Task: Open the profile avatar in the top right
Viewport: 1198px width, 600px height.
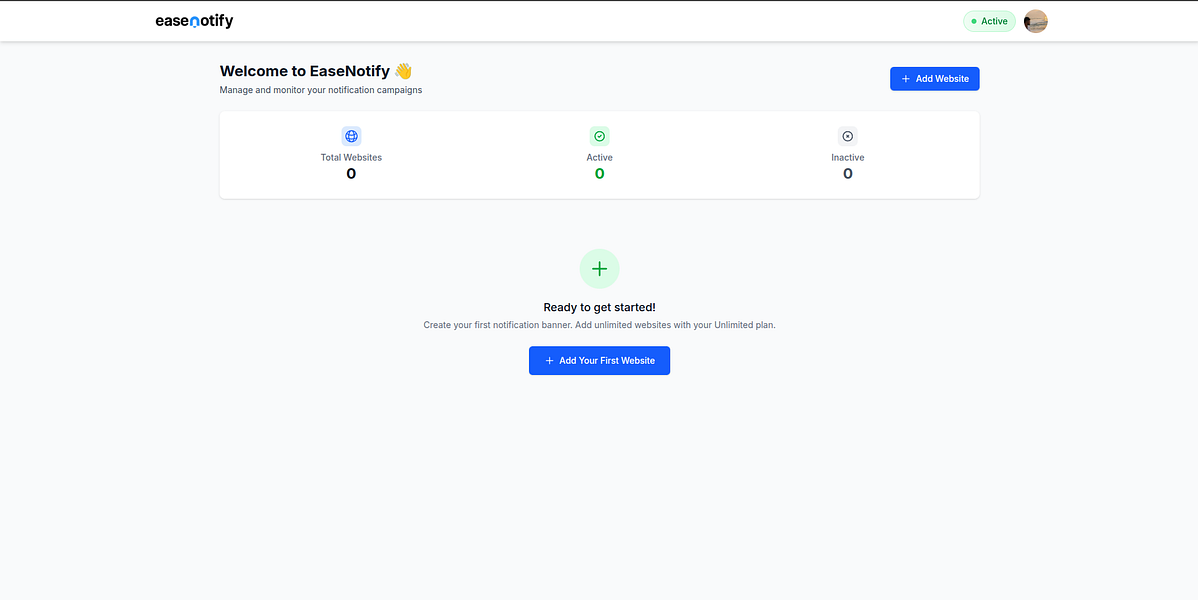Action: [1035, 20]
